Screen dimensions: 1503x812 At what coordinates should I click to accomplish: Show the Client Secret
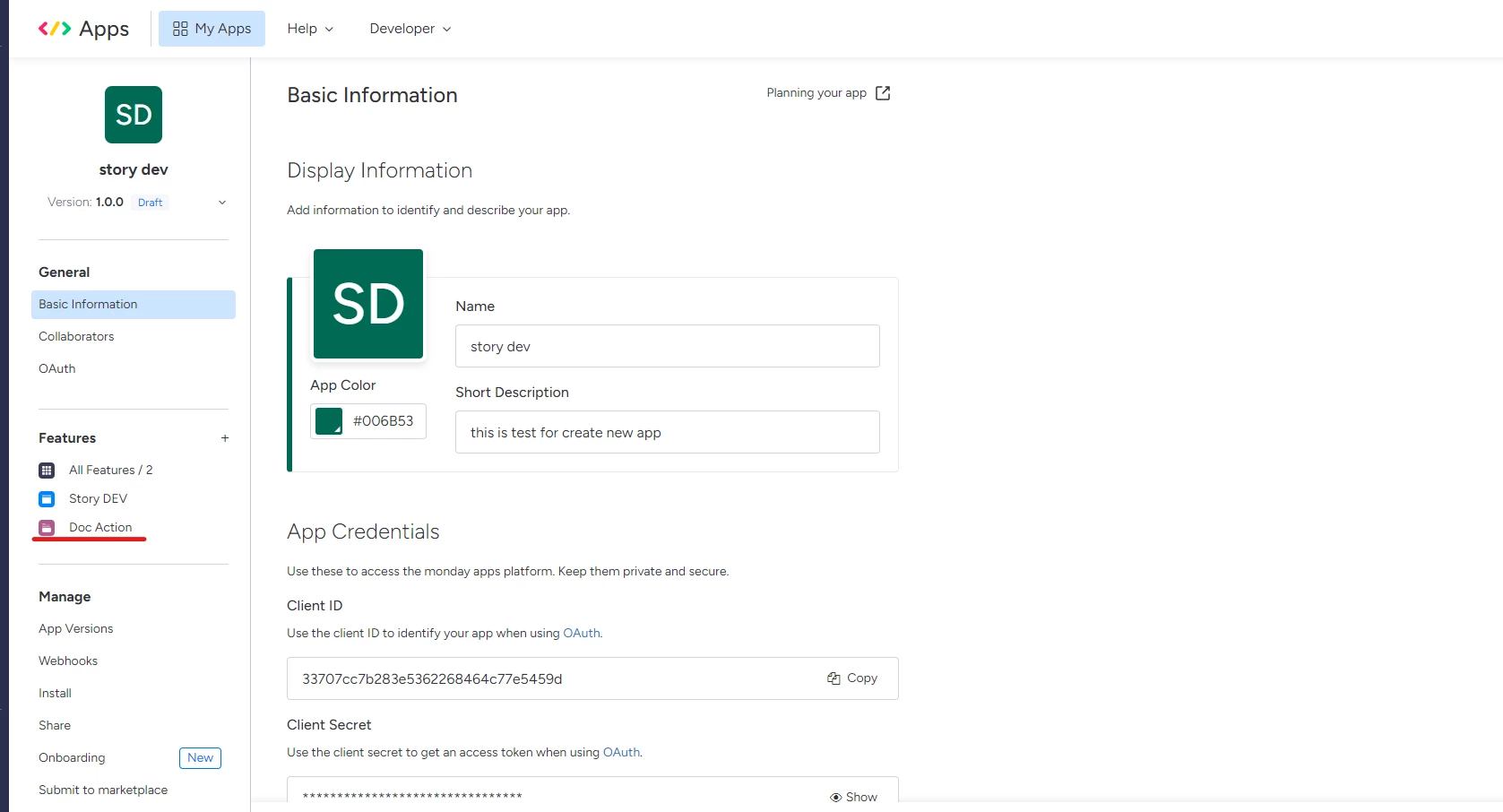853,797
